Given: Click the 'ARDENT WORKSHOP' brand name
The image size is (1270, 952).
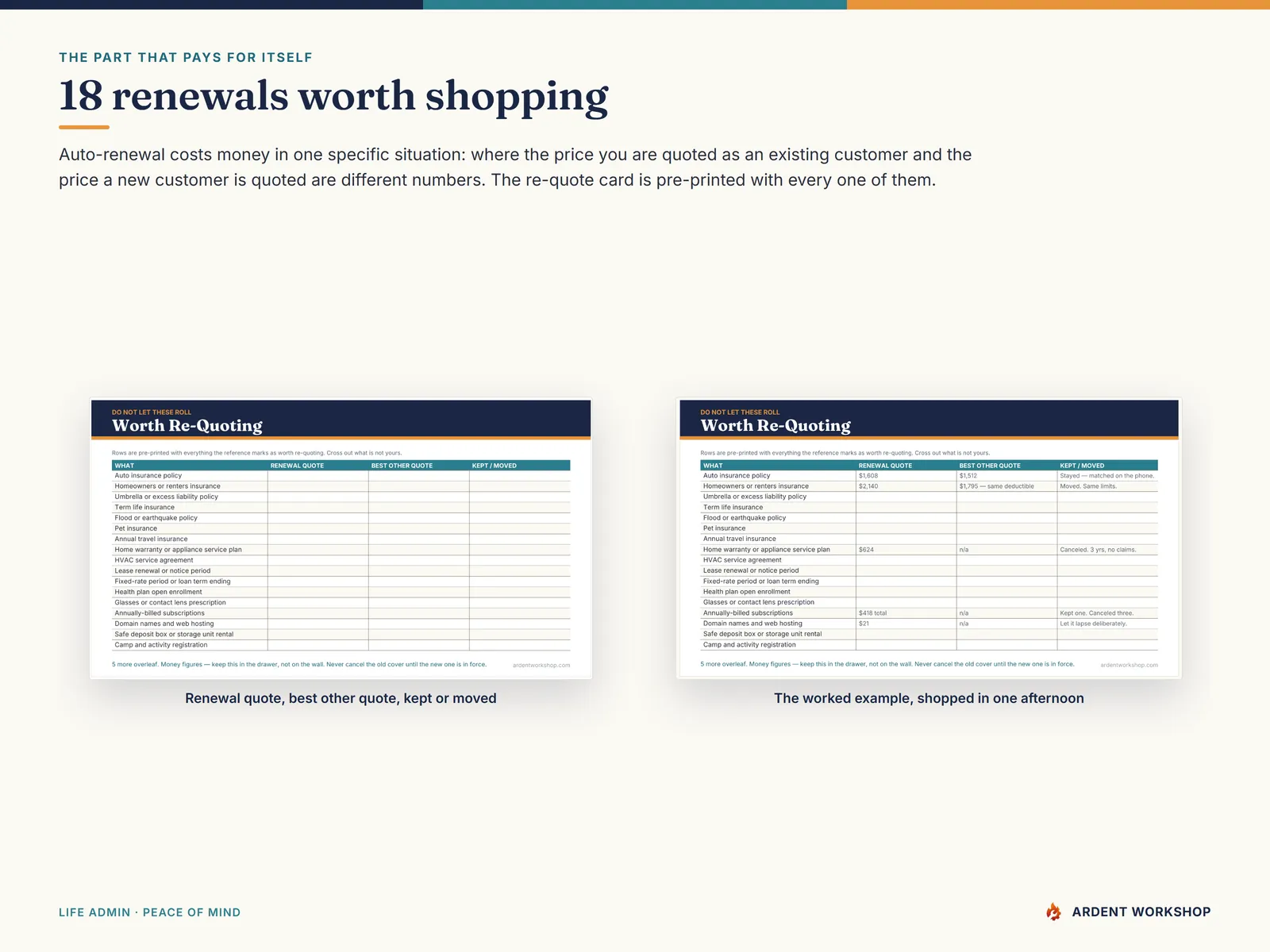Looking at the screenshot, I should point(1141,912).
